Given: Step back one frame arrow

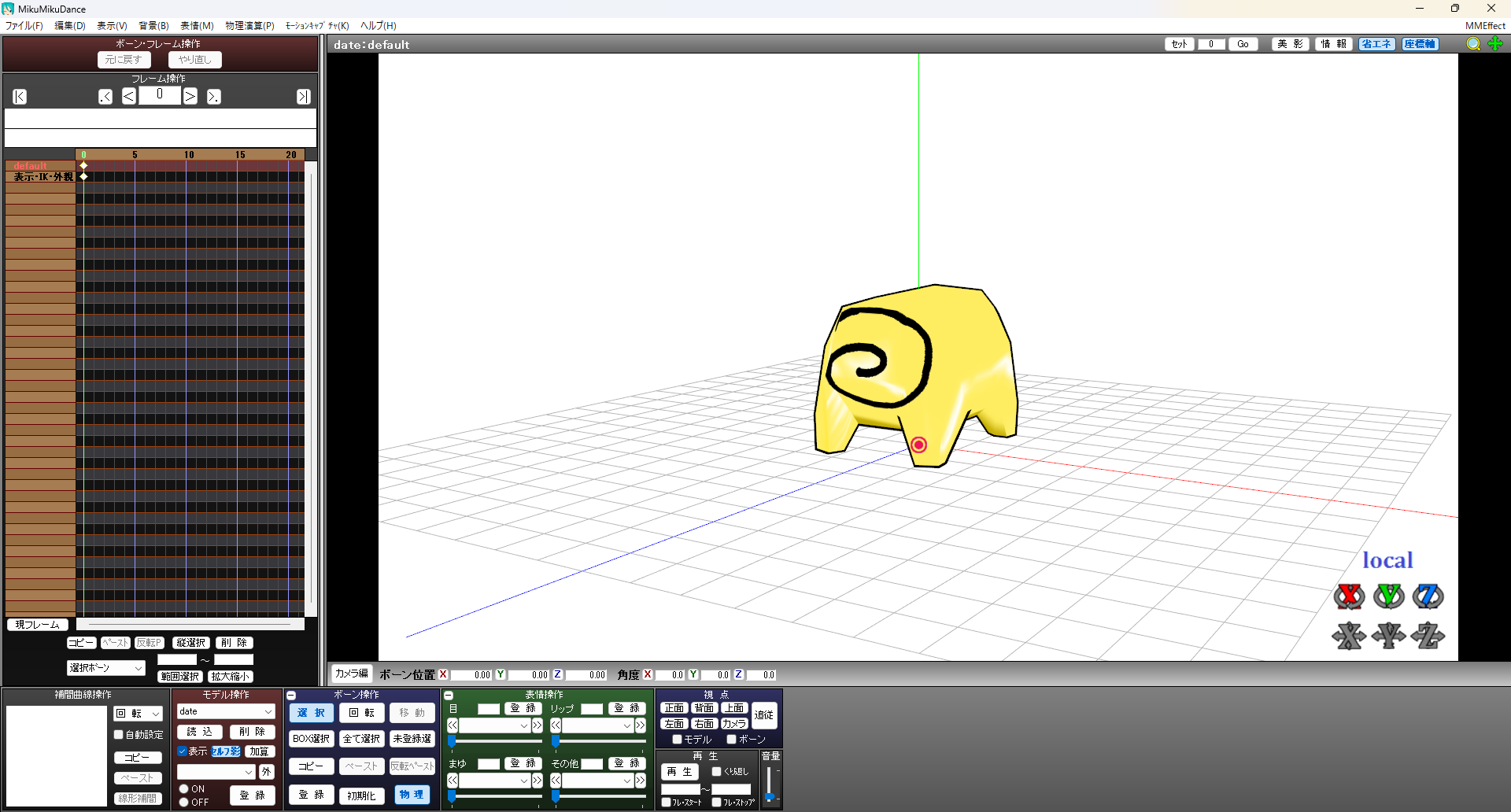Looking at the screenshot, I should 129,96.
